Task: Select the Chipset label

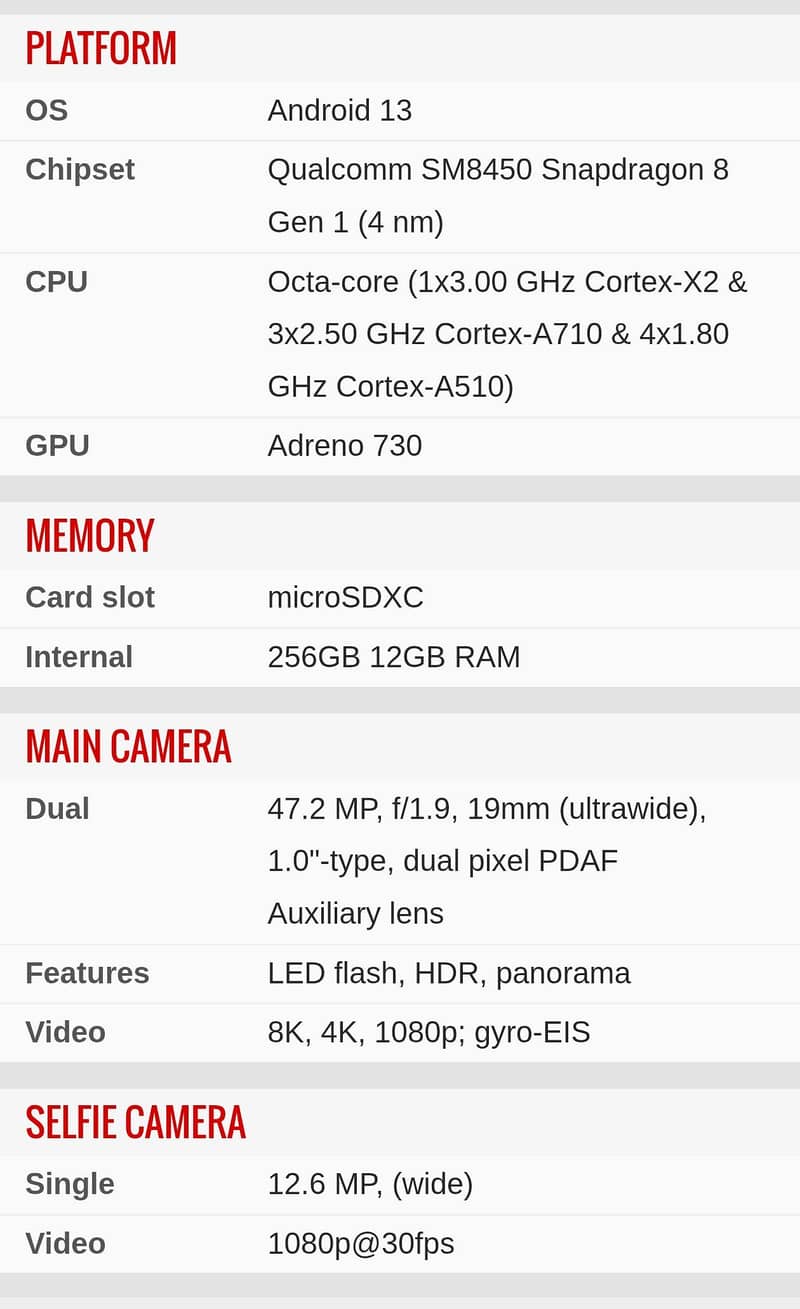Action: pos(80,170)
